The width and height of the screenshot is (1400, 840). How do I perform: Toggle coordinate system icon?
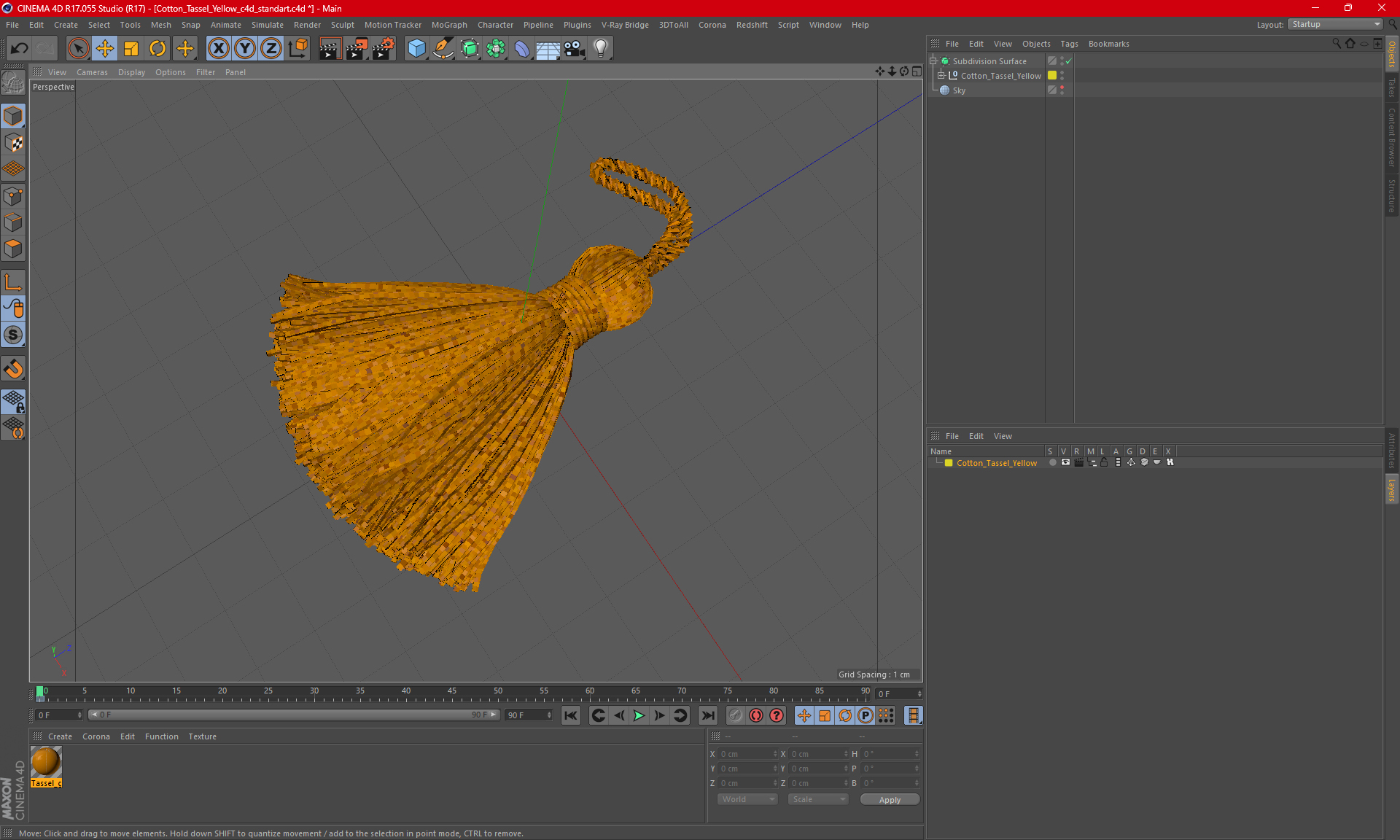click(297, 48)
